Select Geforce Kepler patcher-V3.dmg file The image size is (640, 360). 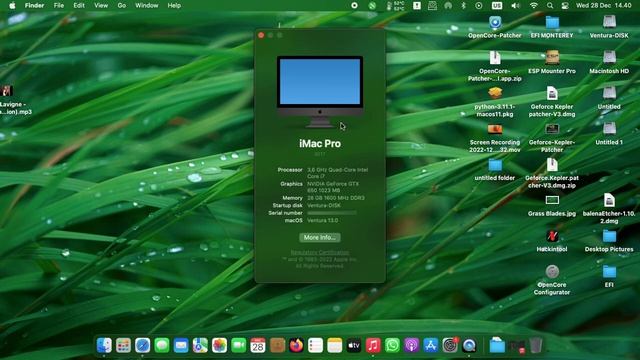(x=552, y=93)
